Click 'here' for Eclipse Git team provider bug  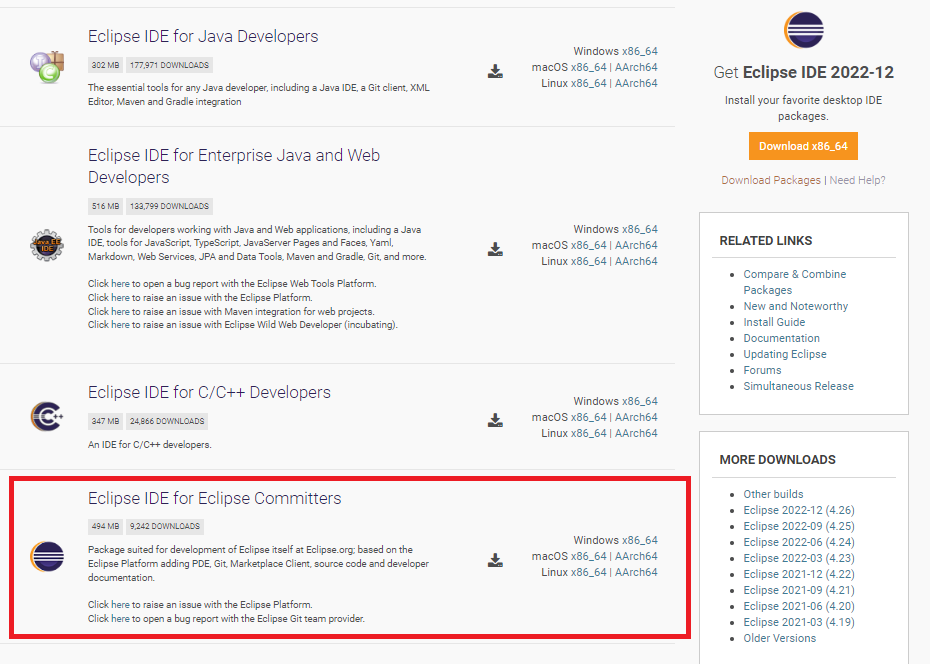pos(120,618)
